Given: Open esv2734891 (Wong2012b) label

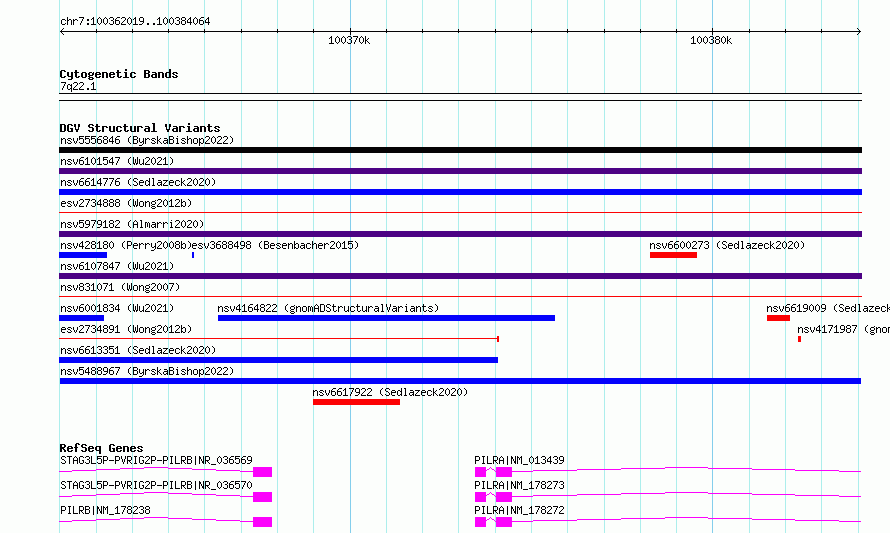Looking at the screenshot, I should point(126,329).
